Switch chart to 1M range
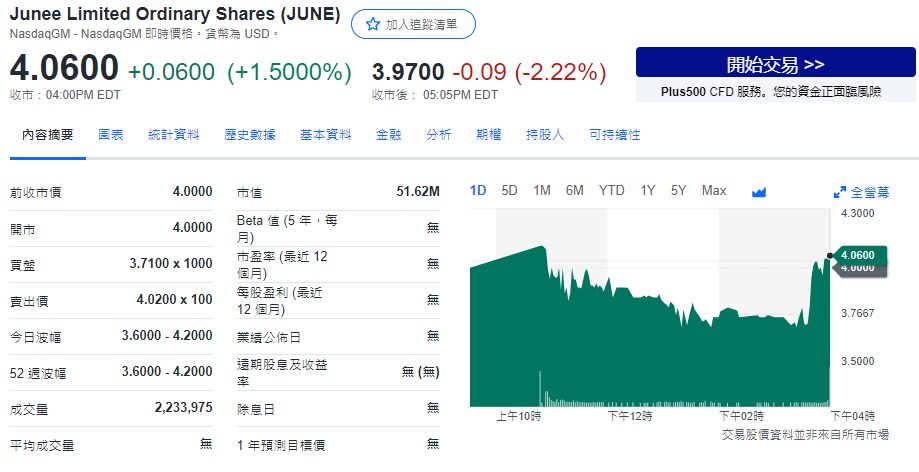This screenshot has height=472, width=919. tap(541, 190)
